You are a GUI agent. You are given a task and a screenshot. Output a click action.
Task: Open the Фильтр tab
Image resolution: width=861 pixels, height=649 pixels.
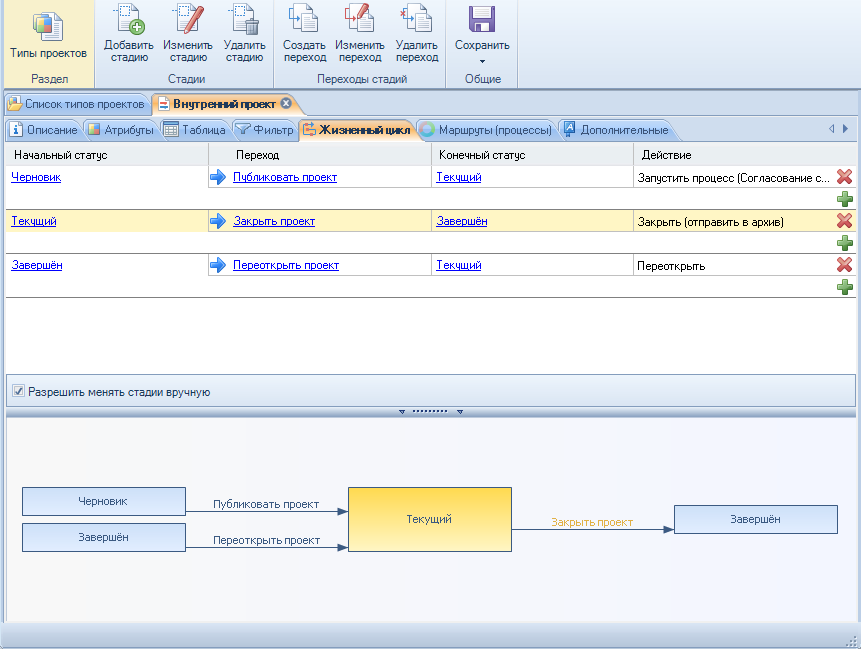(265, 130)
